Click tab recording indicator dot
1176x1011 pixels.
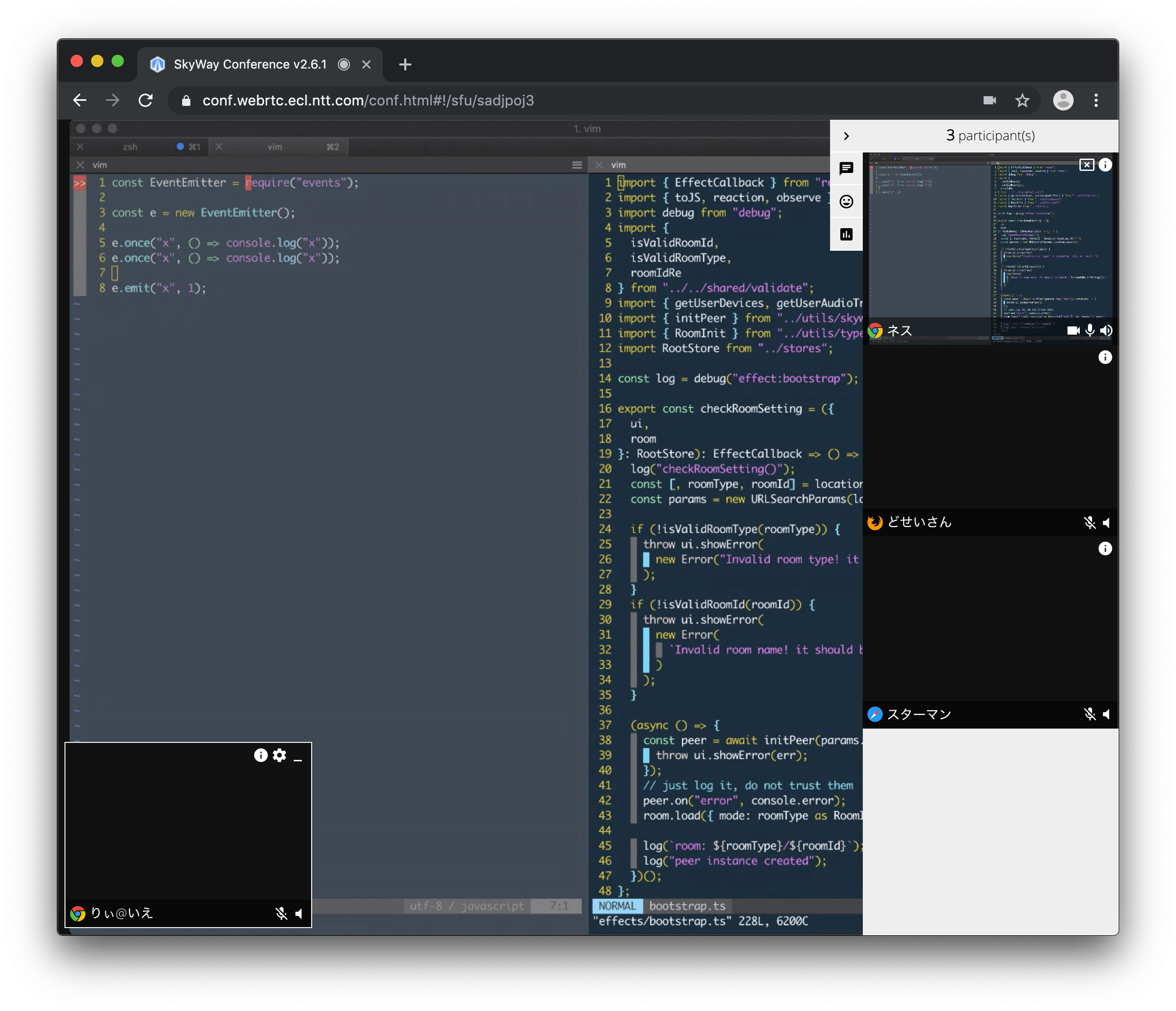[x=344, y=64]
